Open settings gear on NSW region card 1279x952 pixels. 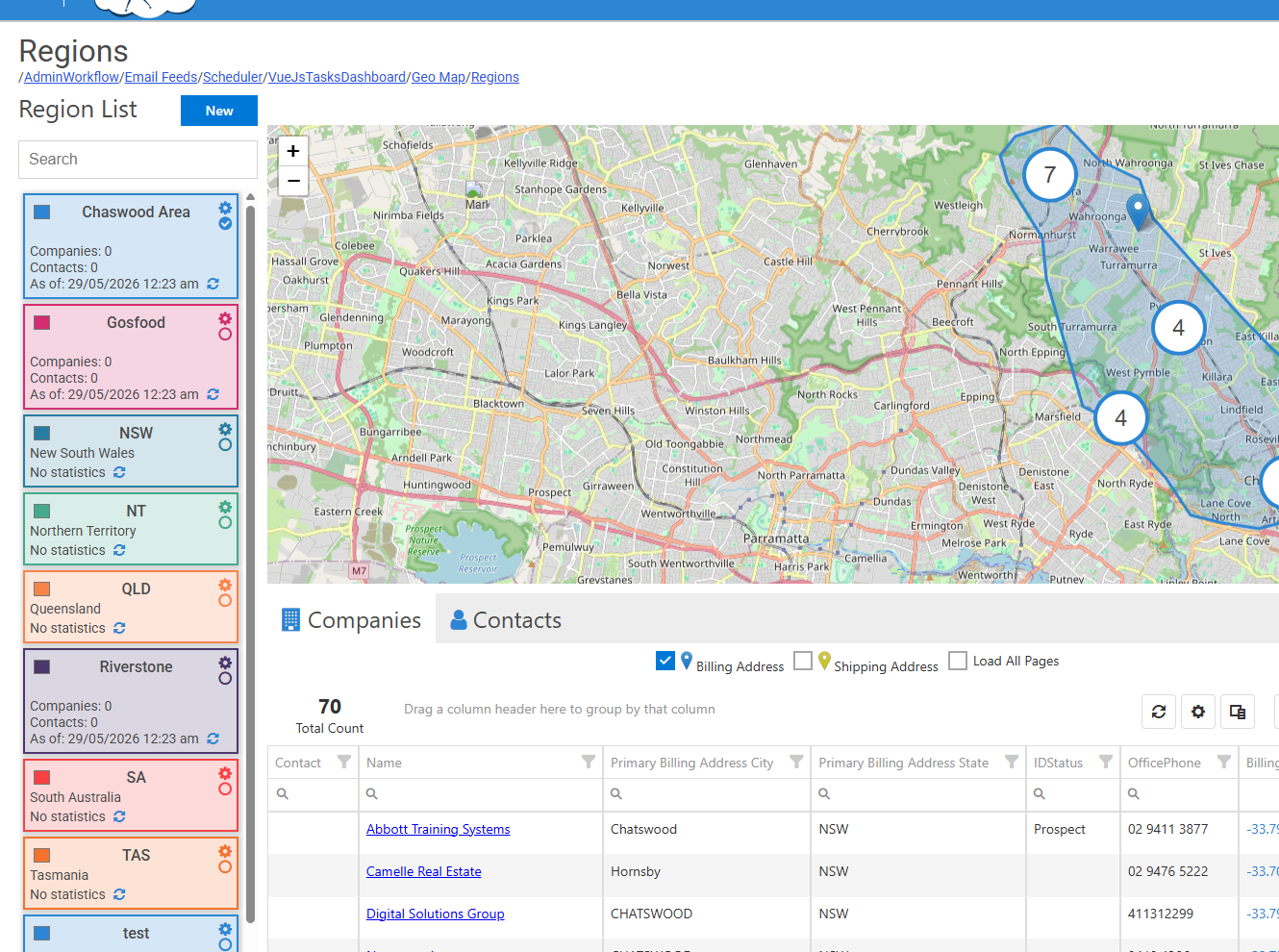225,429
